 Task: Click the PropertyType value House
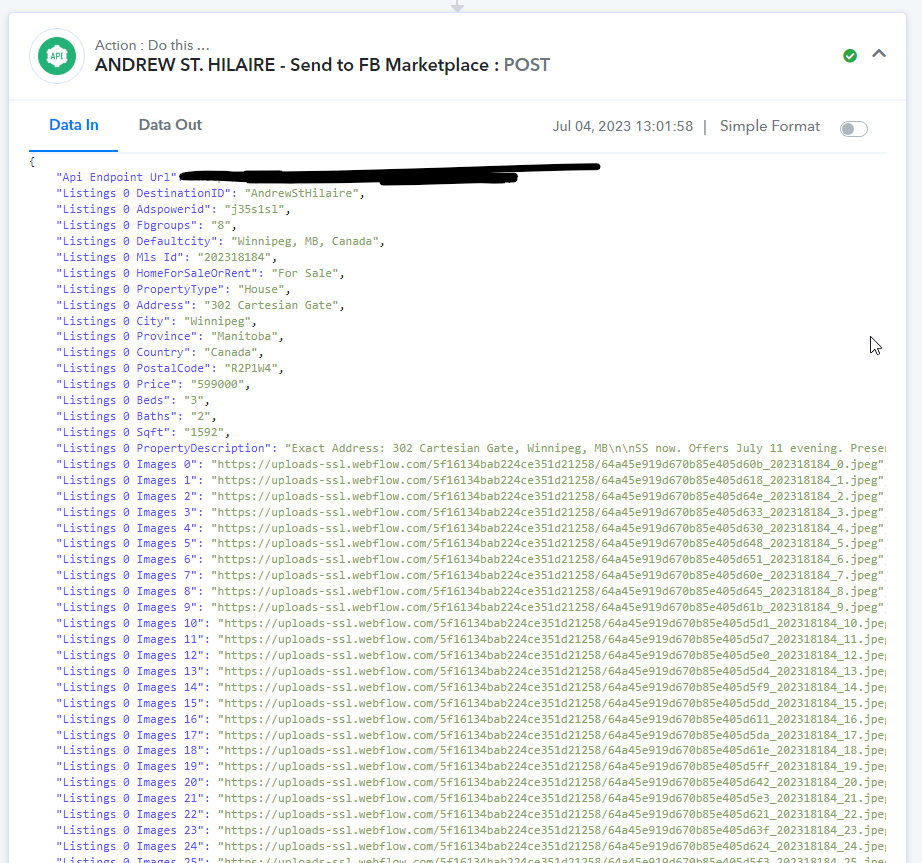click(261, 289)
